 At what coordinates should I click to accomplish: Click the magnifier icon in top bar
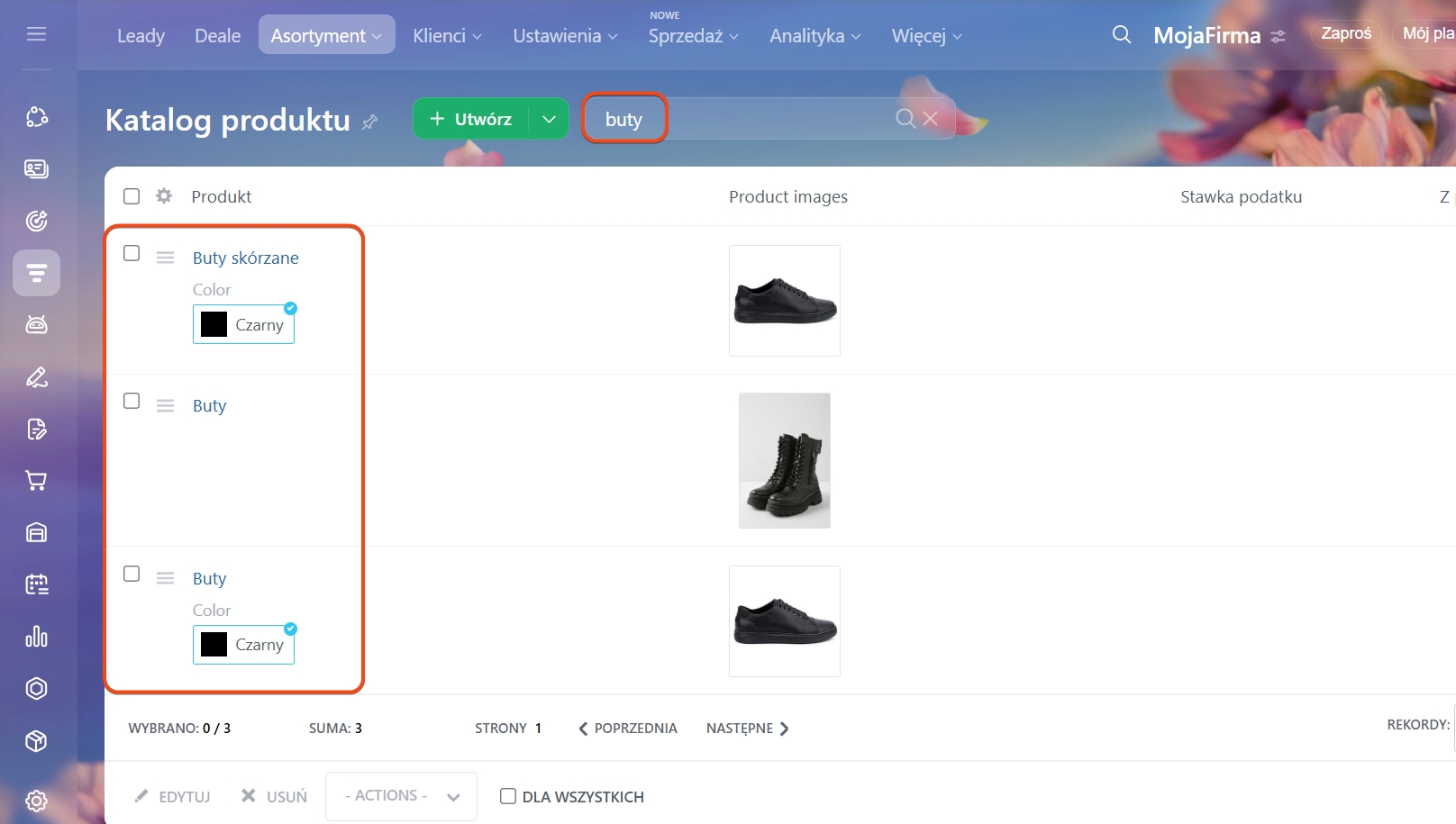(1121, 35)
